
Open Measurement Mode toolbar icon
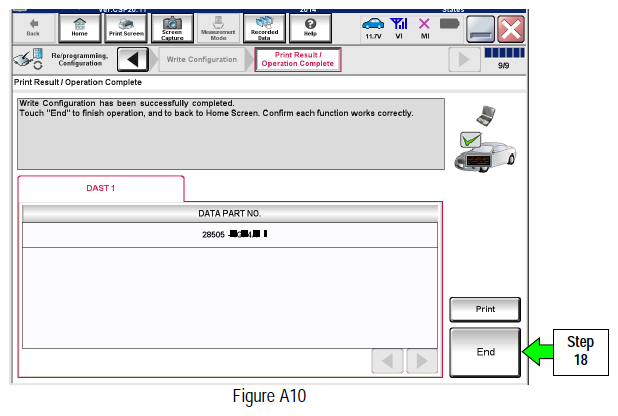pyautogui.click(x=218, y=28)
